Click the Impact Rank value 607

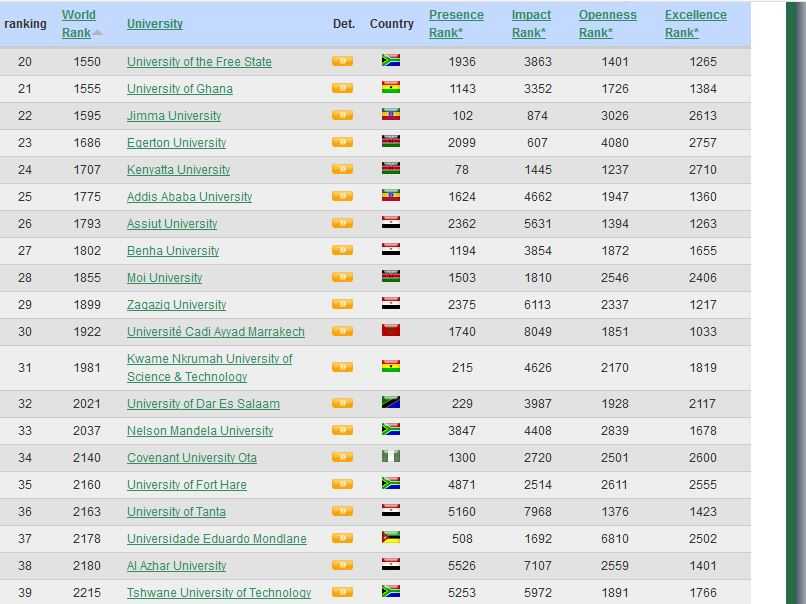tap(537, 143)
